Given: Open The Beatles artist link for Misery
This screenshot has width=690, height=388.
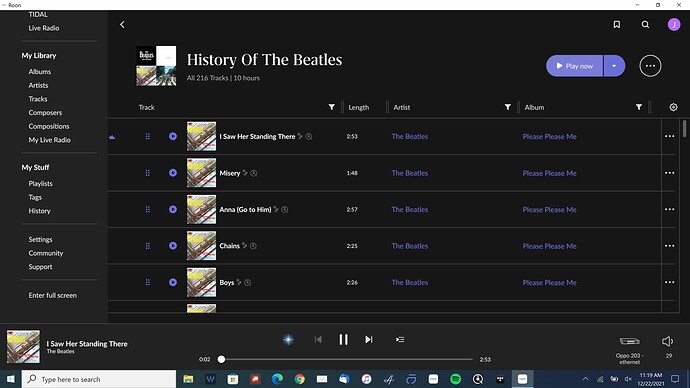Looking at the screenshot, I should click(x=410, y=173).
